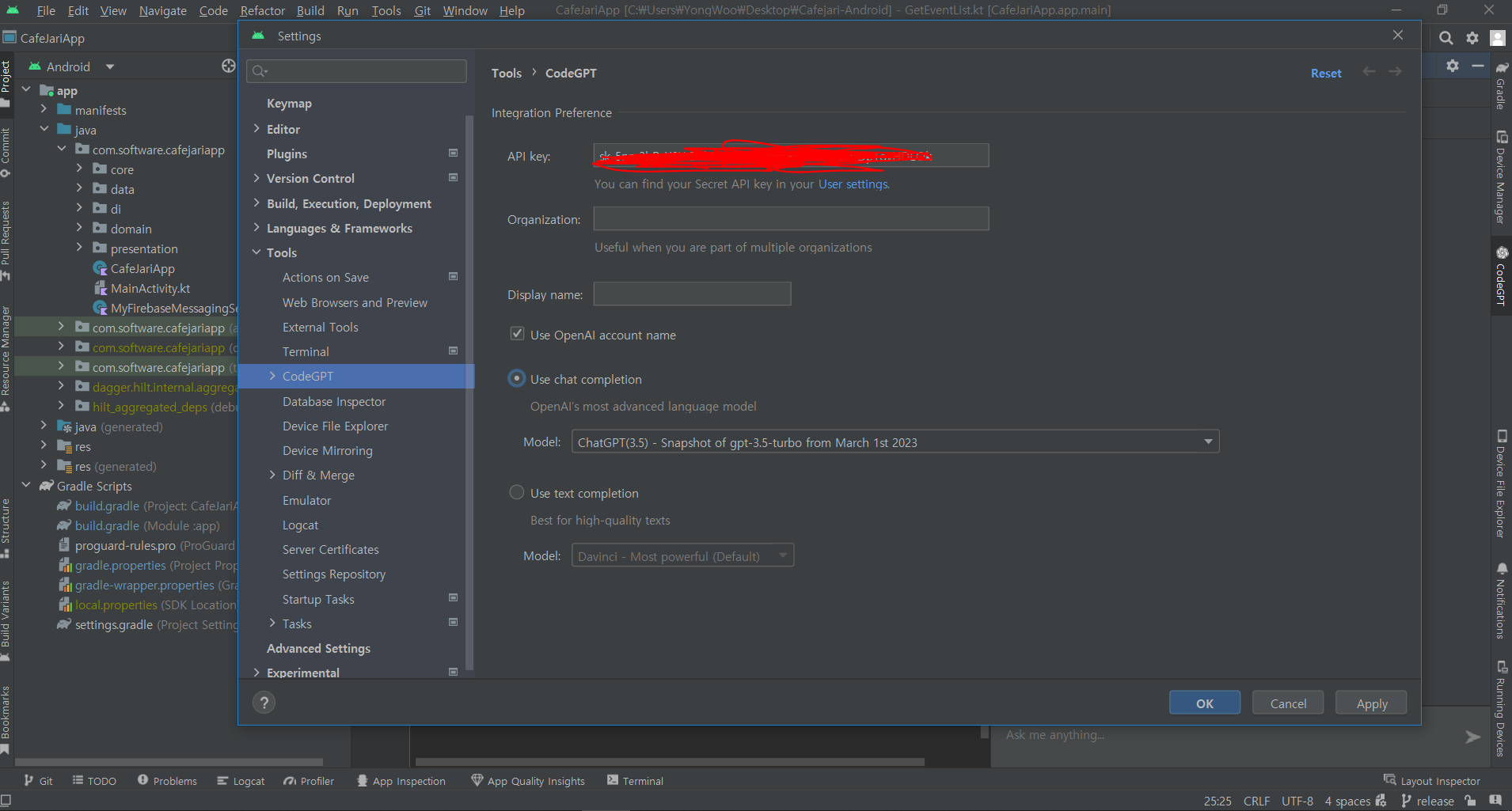The height and width of the screenshot is (811, 1512).
Task: Open the chat completion Model dropdown
Action: (895, 442)
